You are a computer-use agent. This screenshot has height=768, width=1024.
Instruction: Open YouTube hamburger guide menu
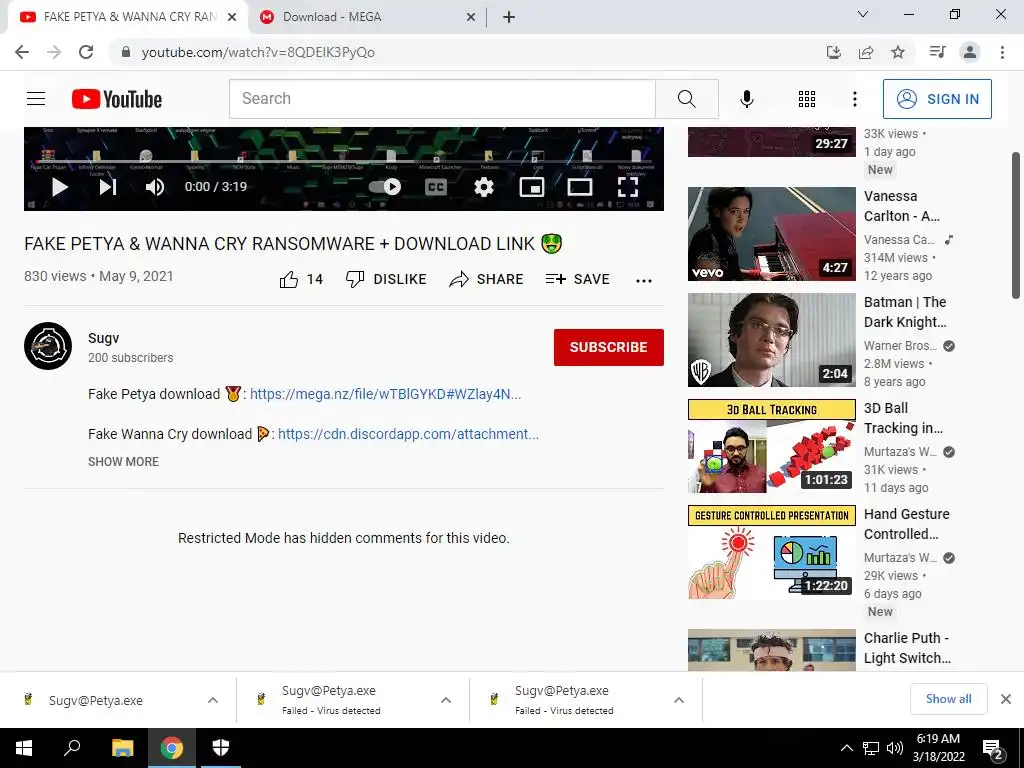tap(36, 99)
